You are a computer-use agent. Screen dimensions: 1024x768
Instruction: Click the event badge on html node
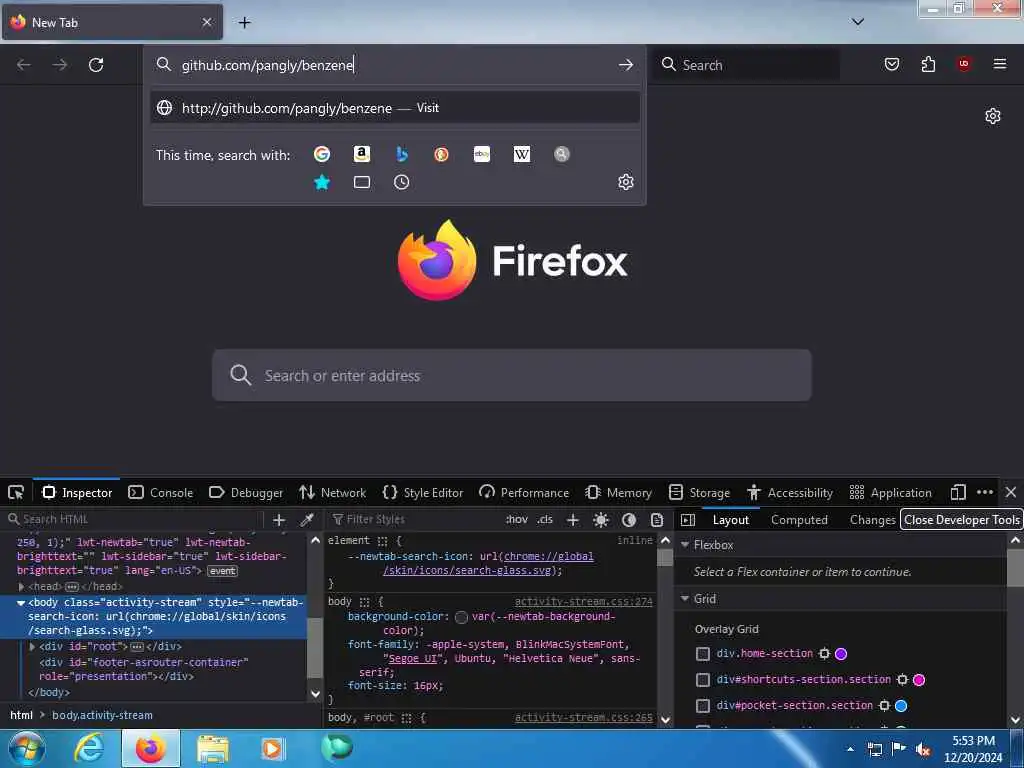223,571
